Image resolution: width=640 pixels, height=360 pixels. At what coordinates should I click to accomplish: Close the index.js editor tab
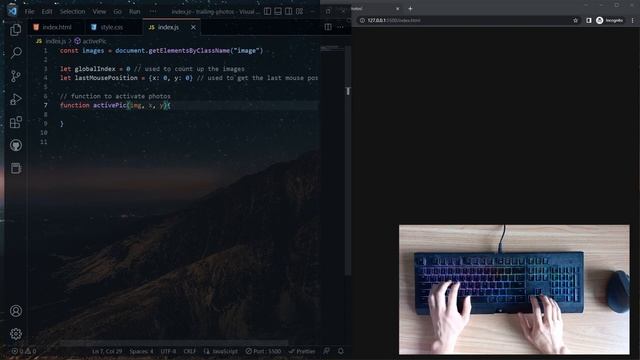[193, 27]
